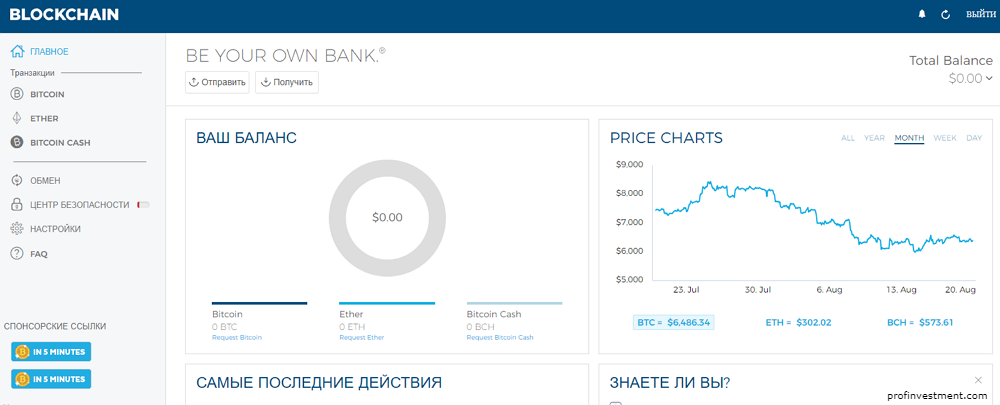Open FAQ via the question mark icon
Image resolution: width=1000 pixels, height=405 pixels.
16,254
